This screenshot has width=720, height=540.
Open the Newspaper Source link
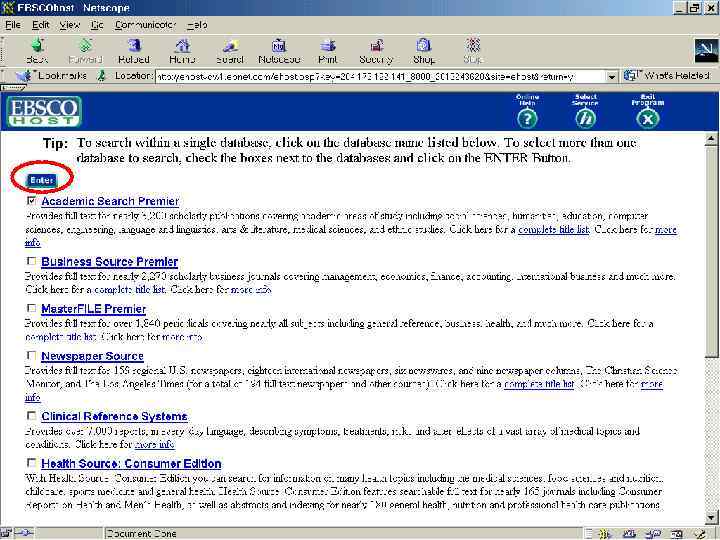tap(92, 356)
